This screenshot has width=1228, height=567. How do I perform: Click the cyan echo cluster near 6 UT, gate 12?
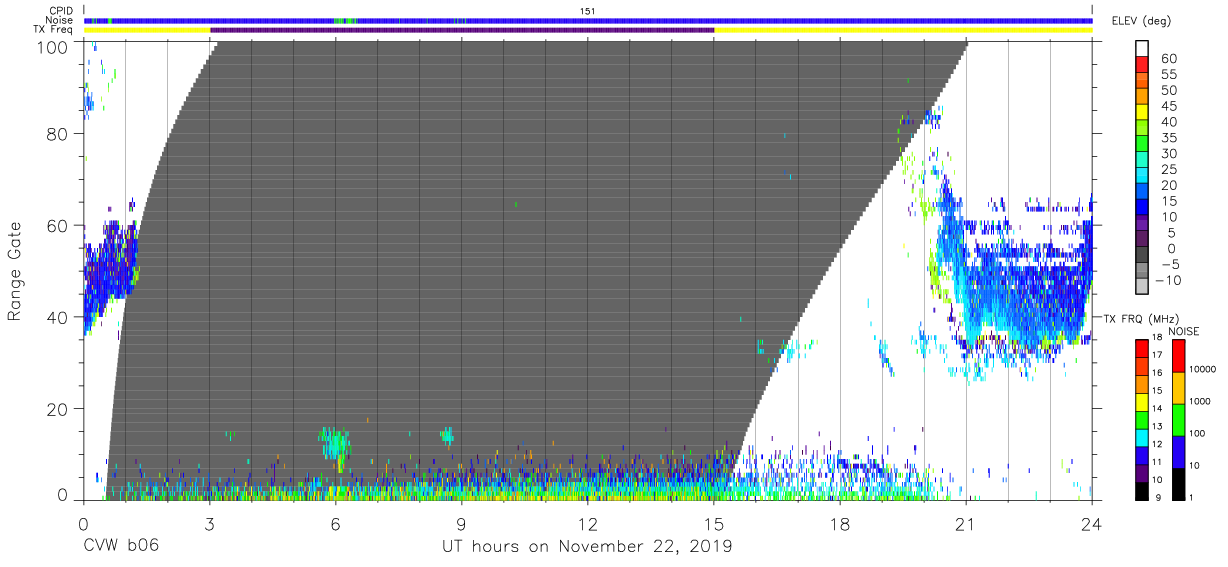(x=336, y=444)
